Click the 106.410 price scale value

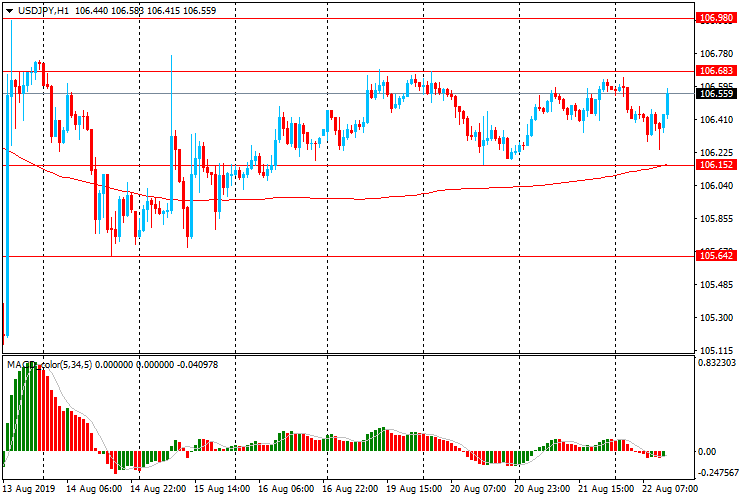(x=716, y=120)
